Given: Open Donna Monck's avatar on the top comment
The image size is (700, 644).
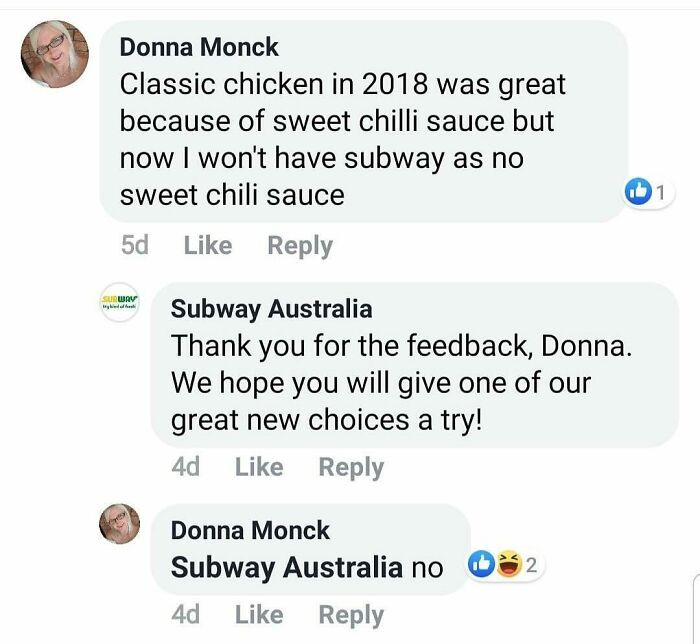Looking at the screenshot, I should click(x=55, y=56).
